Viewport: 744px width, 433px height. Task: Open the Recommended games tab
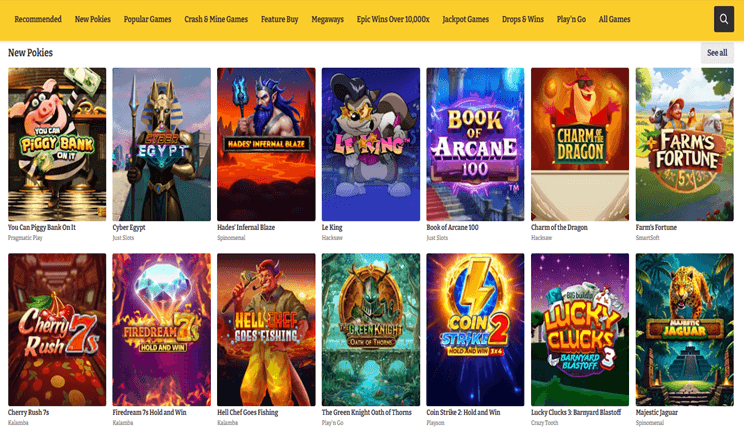coord(38,19)
